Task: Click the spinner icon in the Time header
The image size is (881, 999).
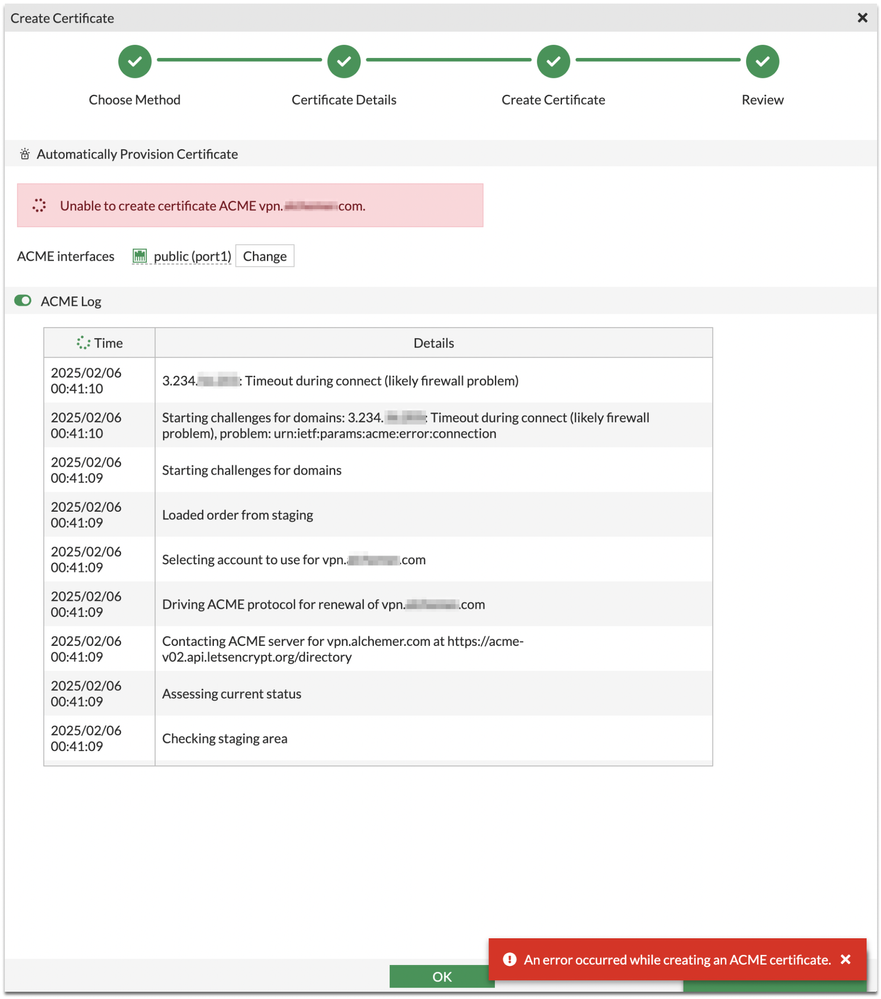Action: pos(83,343)
